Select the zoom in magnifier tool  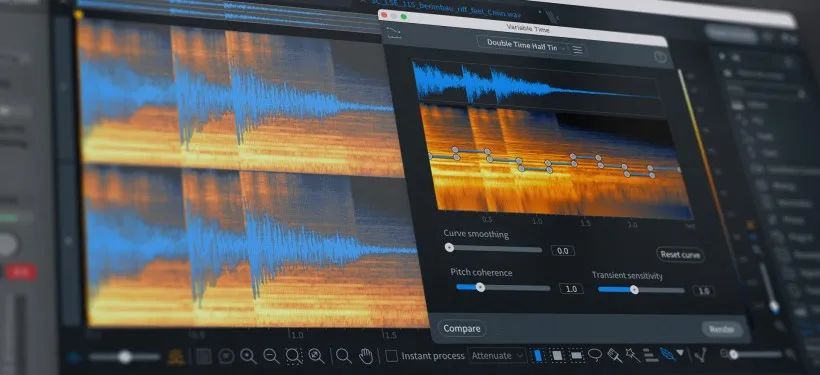[x=248, y=356]
